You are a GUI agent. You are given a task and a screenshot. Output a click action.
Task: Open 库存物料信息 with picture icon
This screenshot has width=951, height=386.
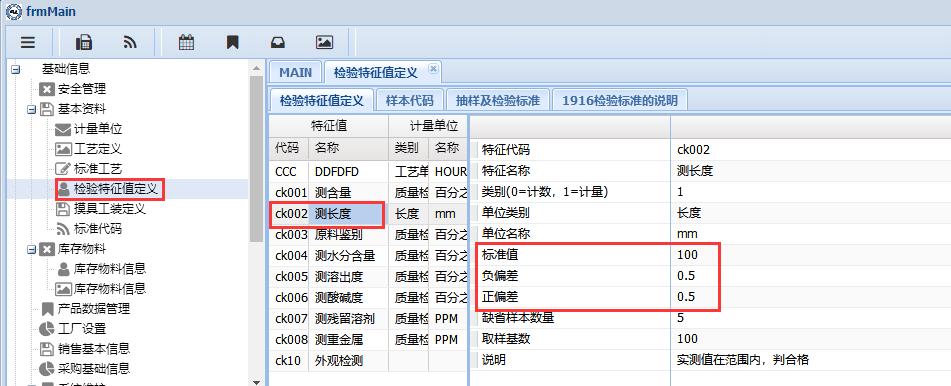click(x=109, y=289)
